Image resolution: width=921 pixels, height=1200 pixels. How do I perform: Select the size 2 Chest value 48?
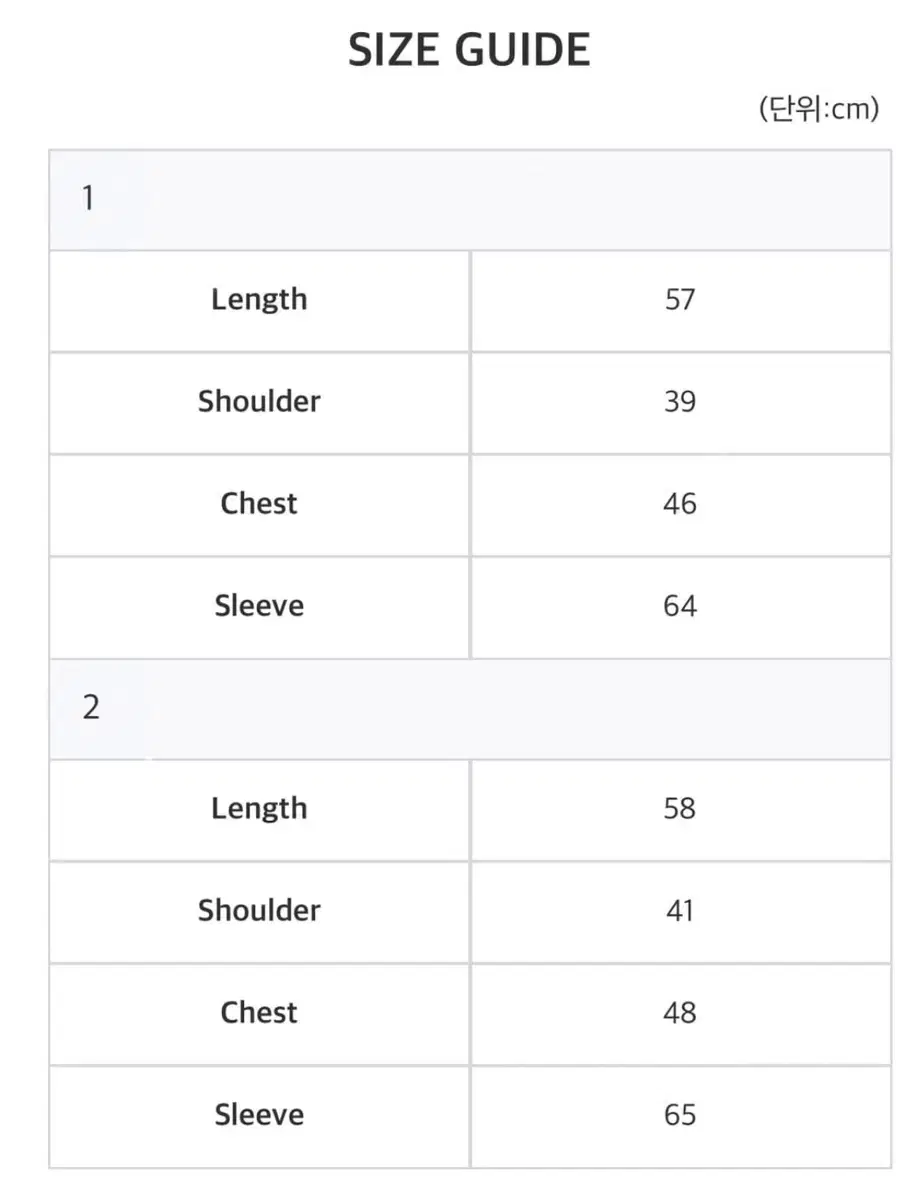(x=680, y=1013)
